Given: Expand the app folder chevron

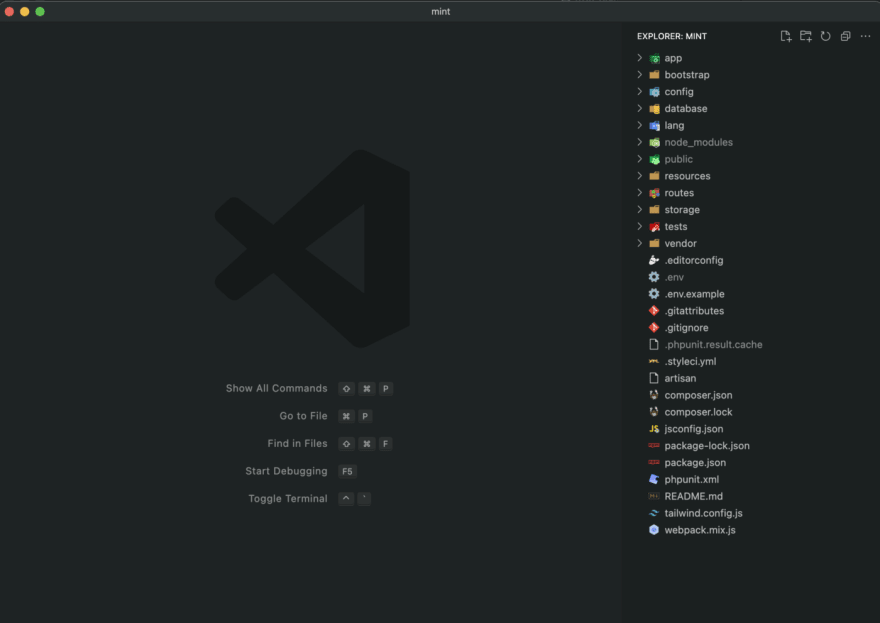Looking at the screenshot, I should tap(639, 58).
